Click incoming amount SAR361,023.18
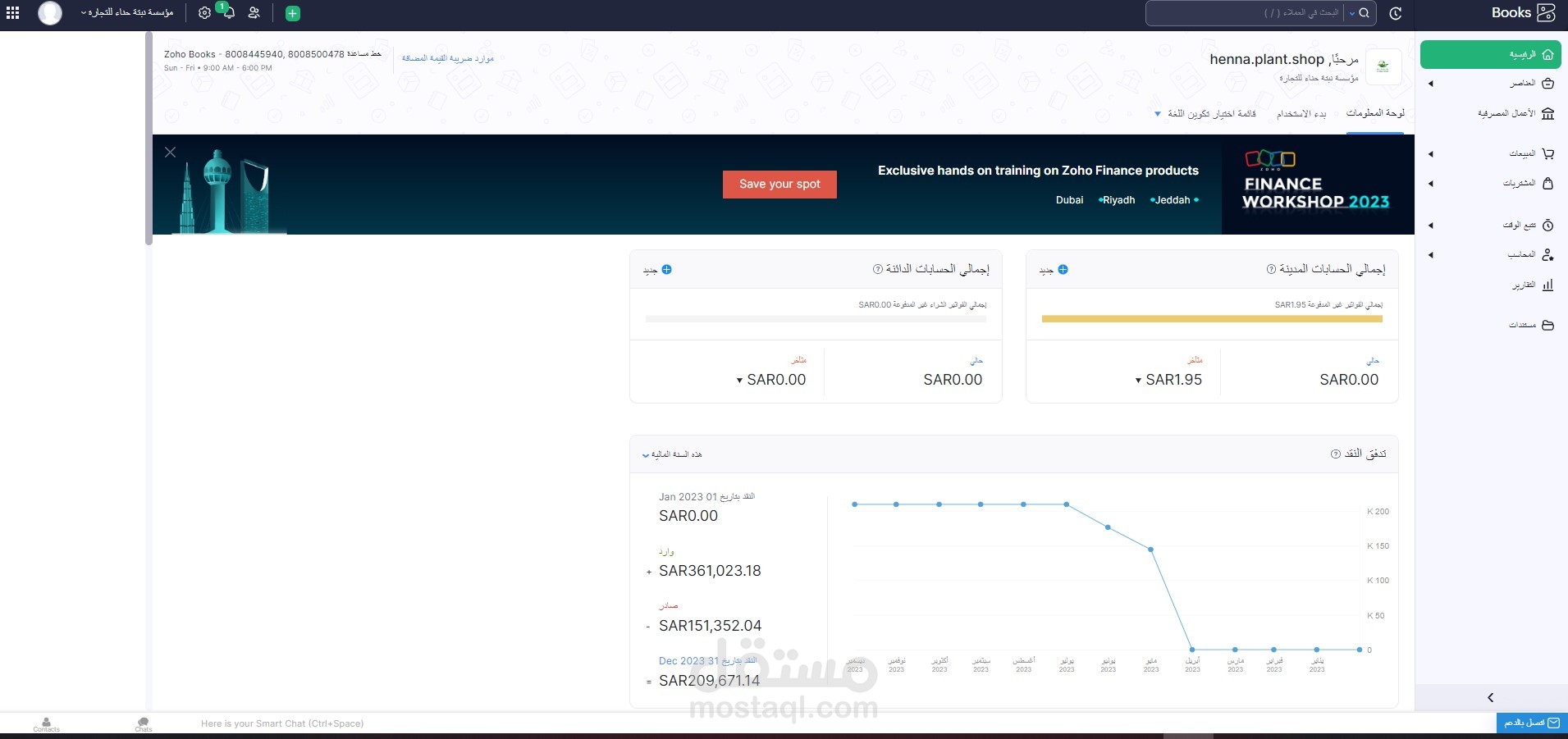1568x739 pixels. [710, 571]
